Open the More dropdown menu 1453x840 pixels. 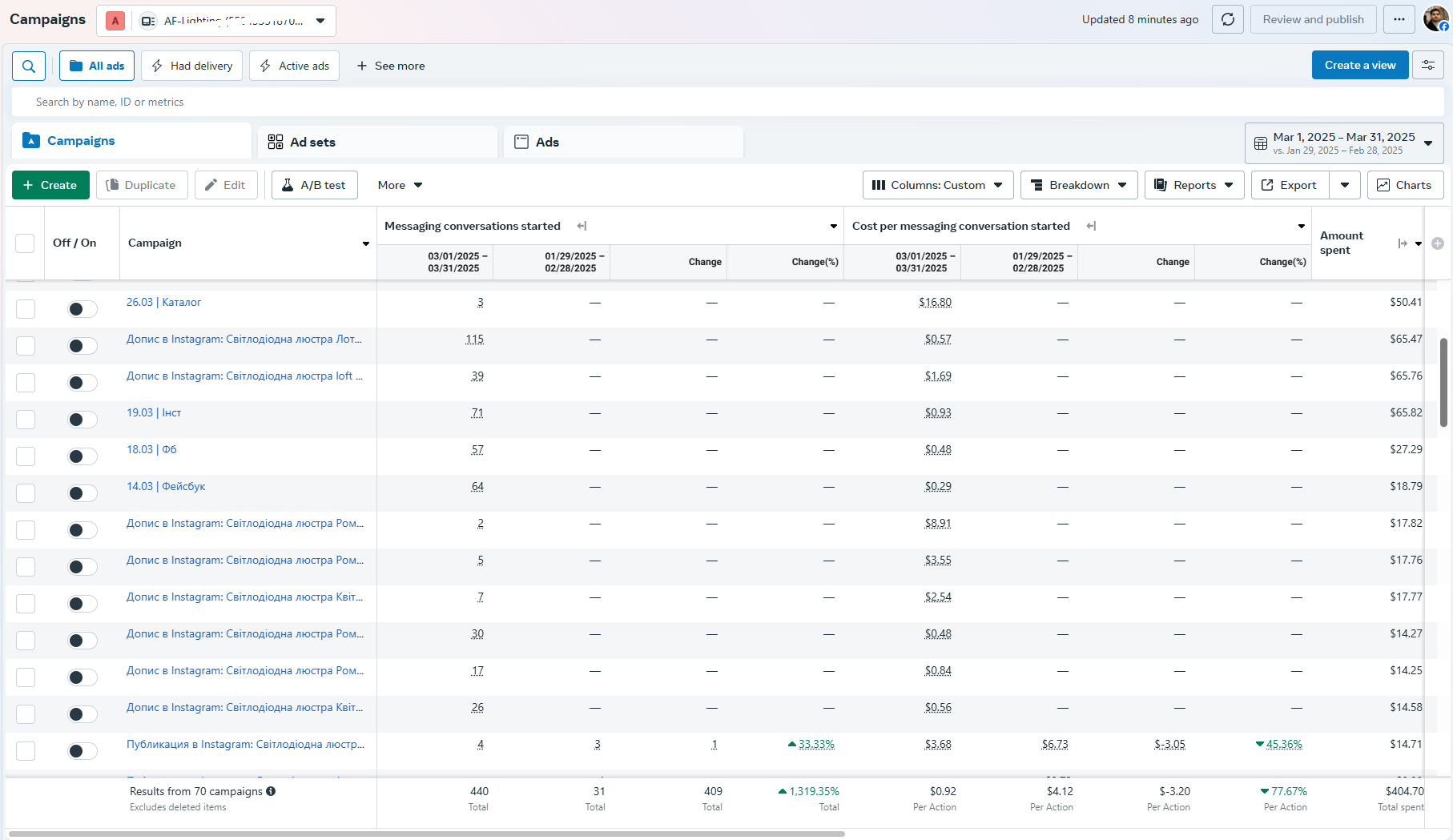[400, 185]
